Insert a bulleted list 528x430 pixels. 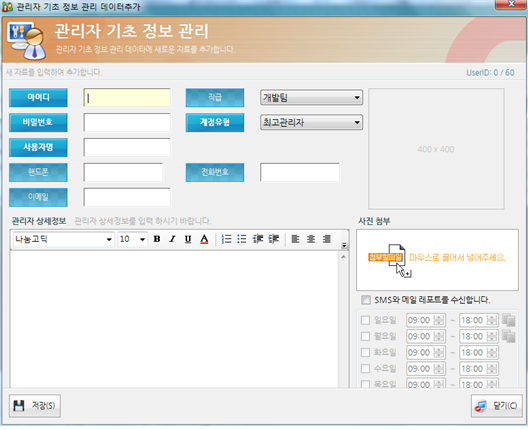click(242, 239)
